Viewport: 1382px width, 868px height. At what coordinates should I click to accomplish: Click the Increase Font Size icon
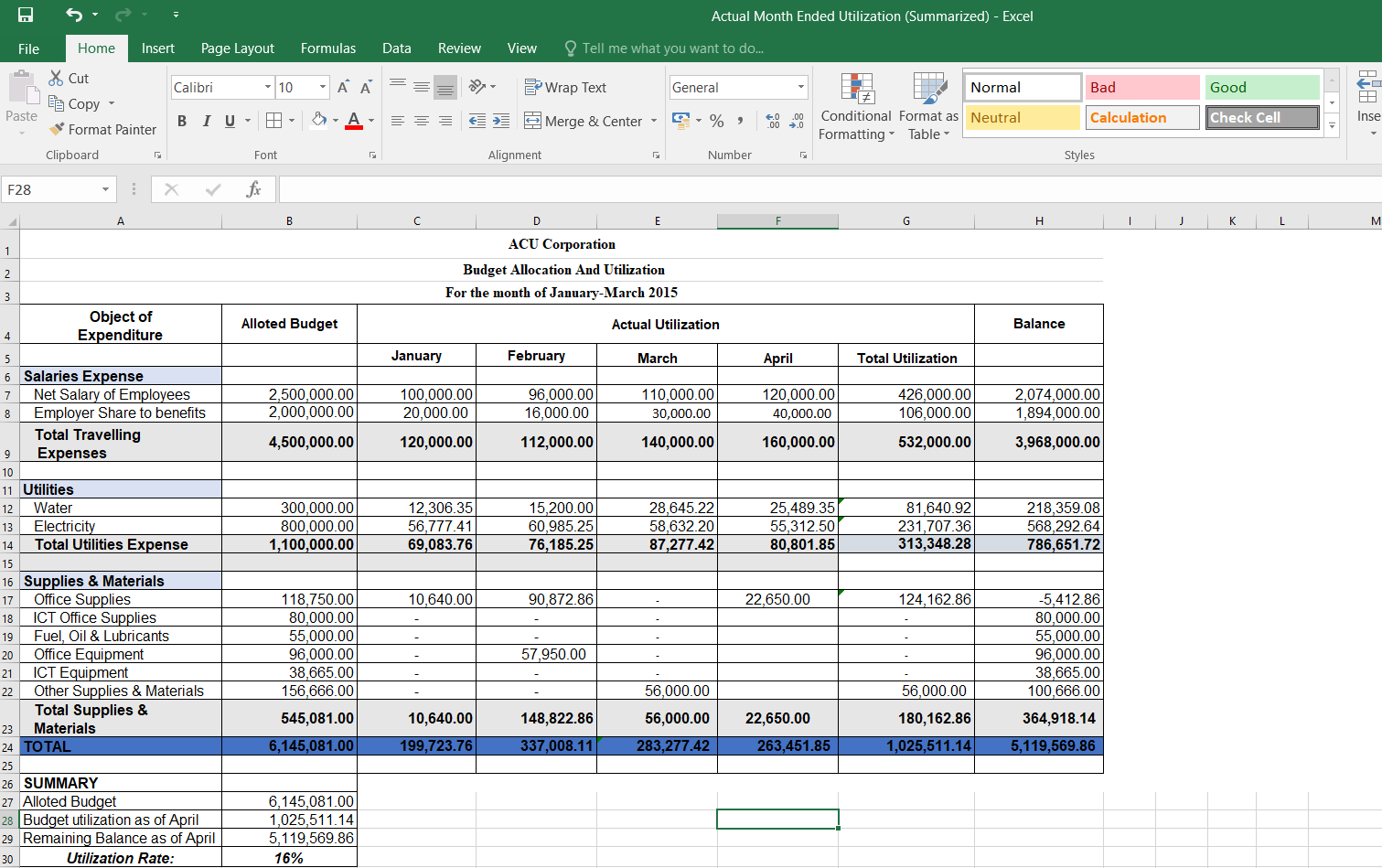[x=343, y=88]
